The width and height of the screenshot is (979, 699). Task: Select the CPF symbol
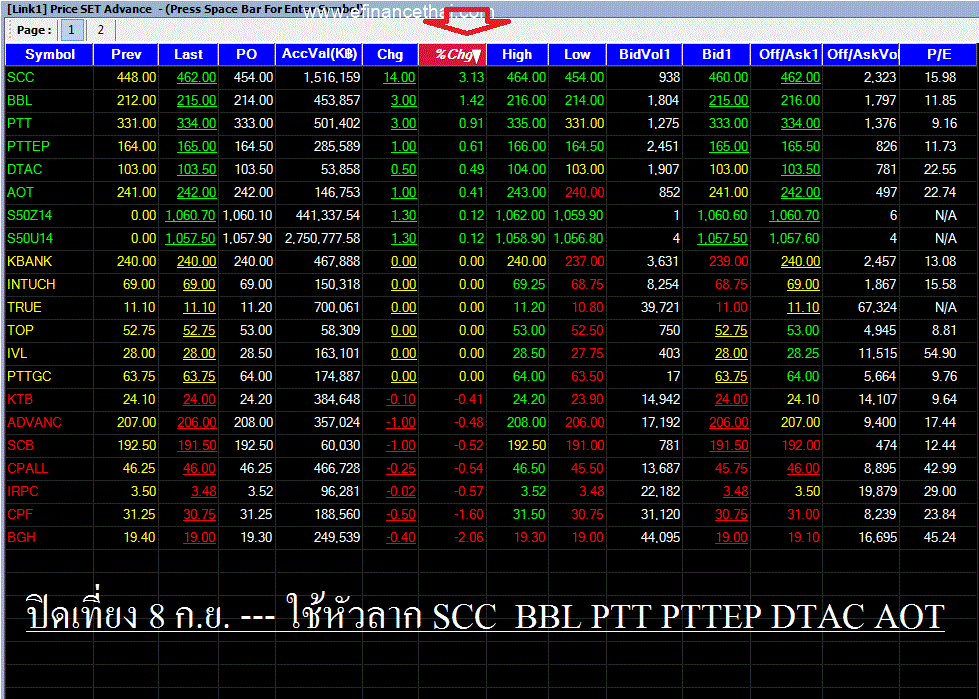[20, 515]
